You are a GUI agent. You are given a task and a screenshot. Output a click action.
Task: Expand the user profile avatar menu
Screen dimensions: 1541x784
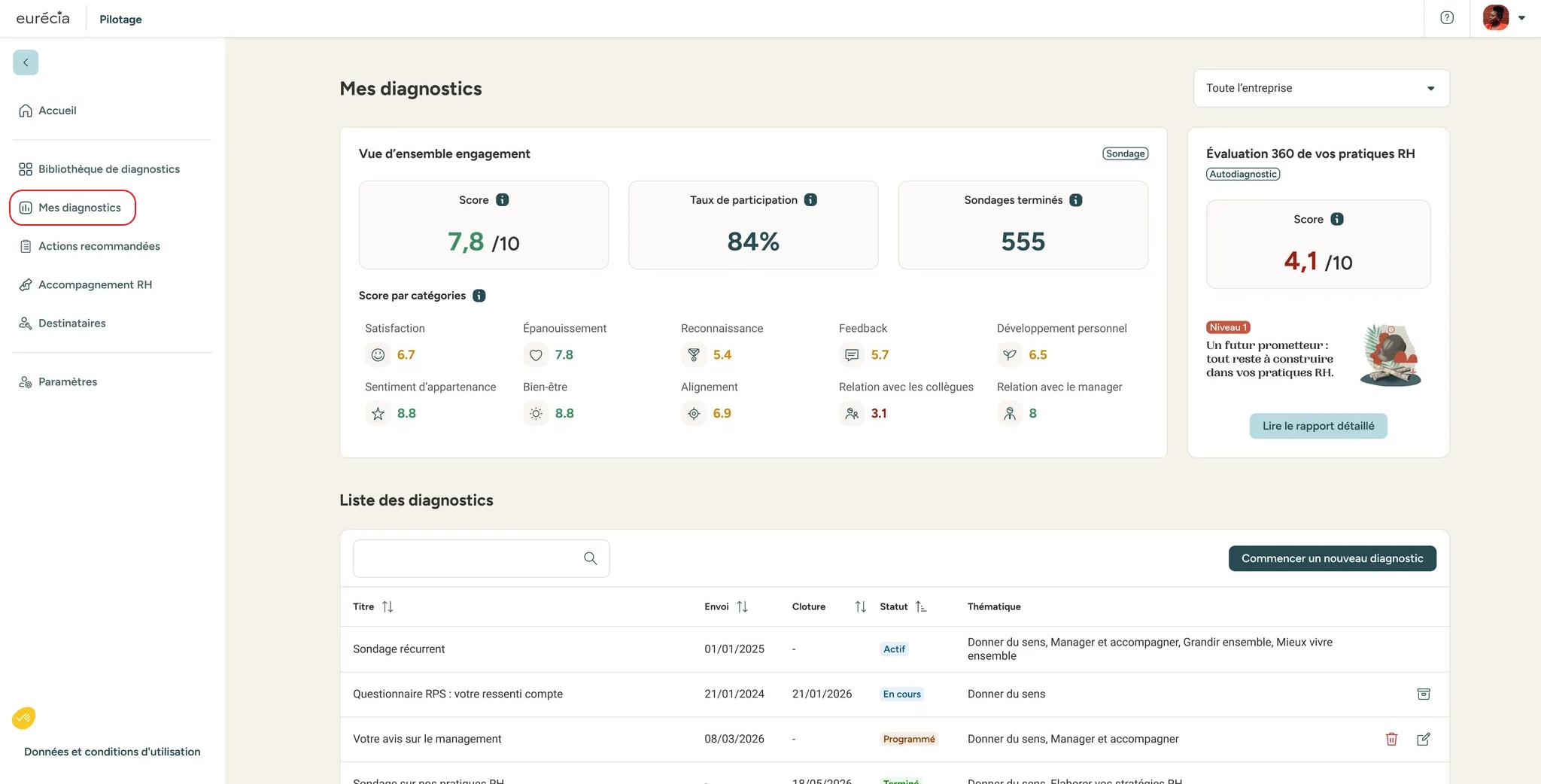[x=1503, y=18]
